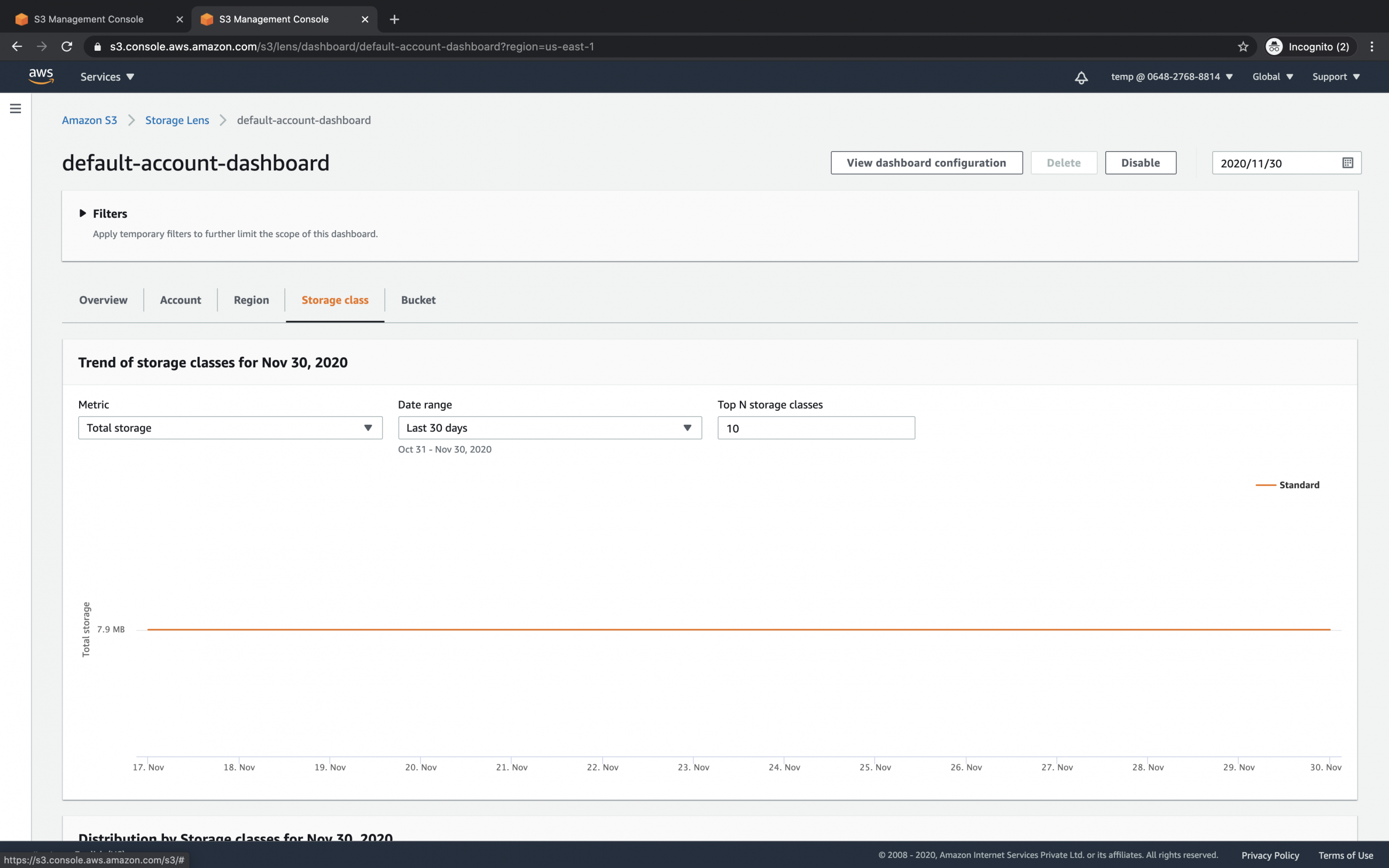Open the calendar icon in the date field
Image resolution: width=1389 pixels, height=868 pixels.
[1347, 162]
